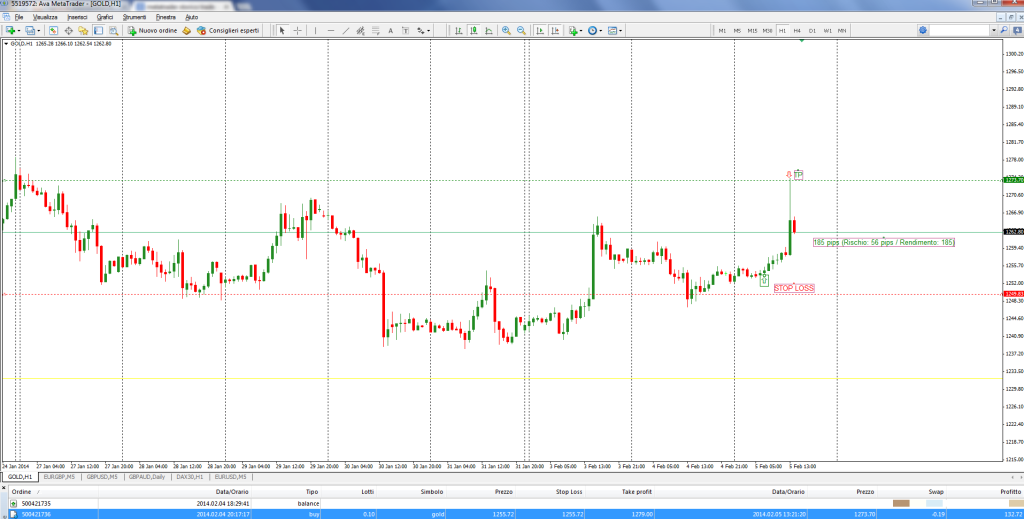
Task: Expand the search field dropdown arrow
Action: click(994, 30)
